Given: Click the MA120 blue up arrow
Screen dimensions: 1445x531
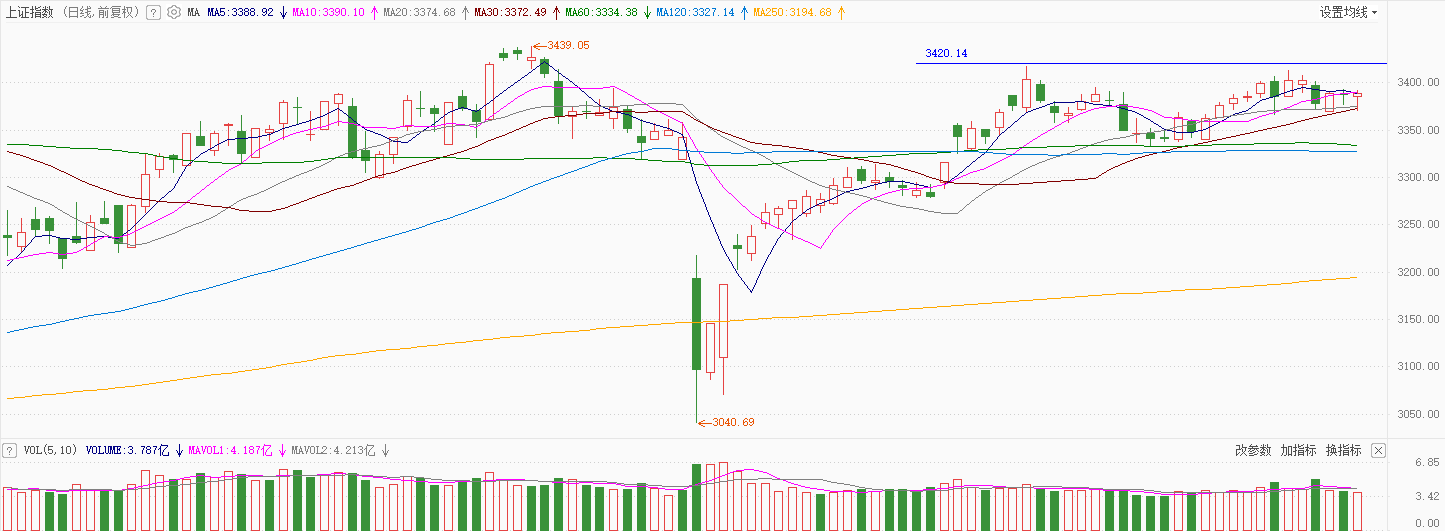Looking at the screenshot, I should [x=743, y=13].
